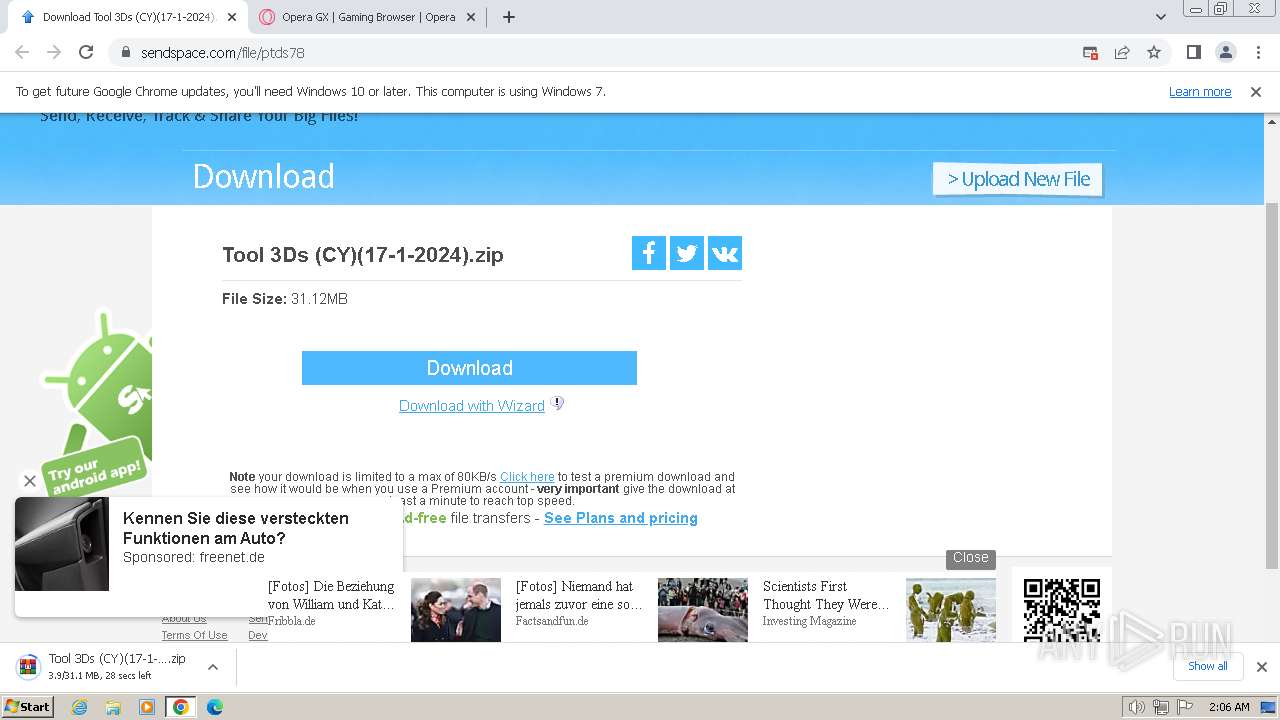The height and width of the screenshot is (720, 1280).
Task: Close the freenet.de sponsored popup ad
Action: point(30,481)
